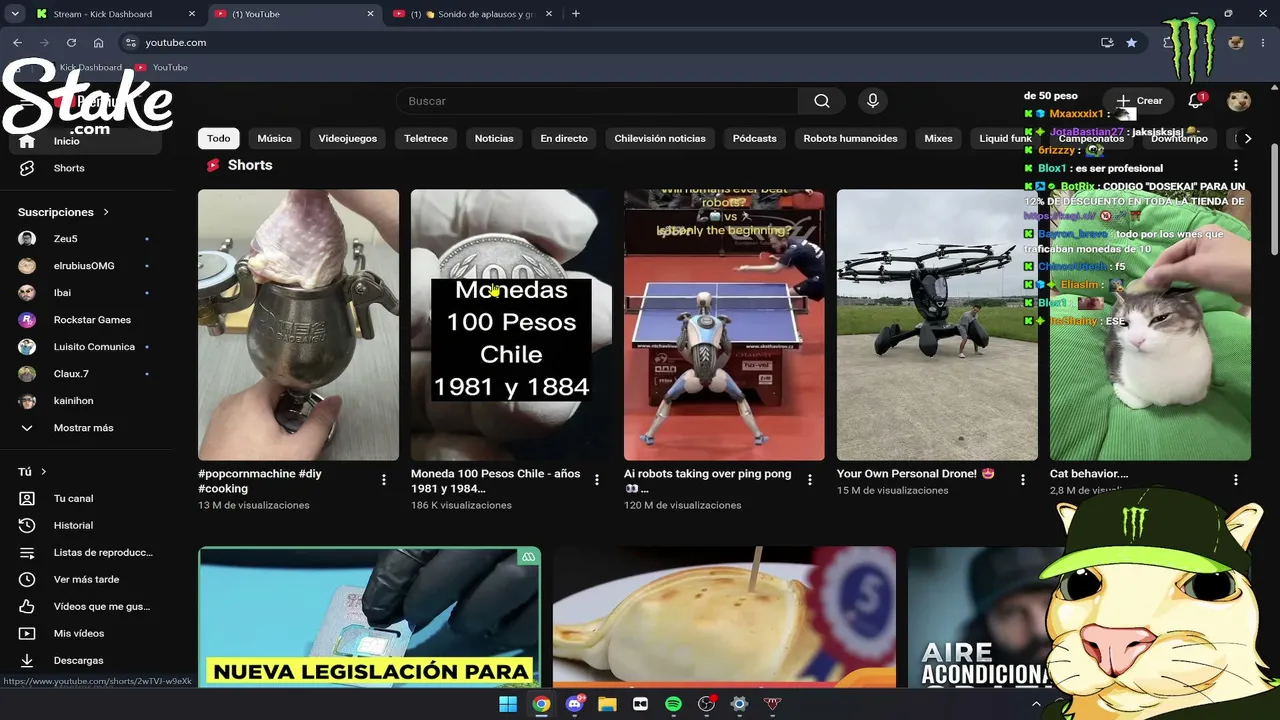Open options for popcornmachine short
The image size is (1280, 720).
(x=383, y=480)
